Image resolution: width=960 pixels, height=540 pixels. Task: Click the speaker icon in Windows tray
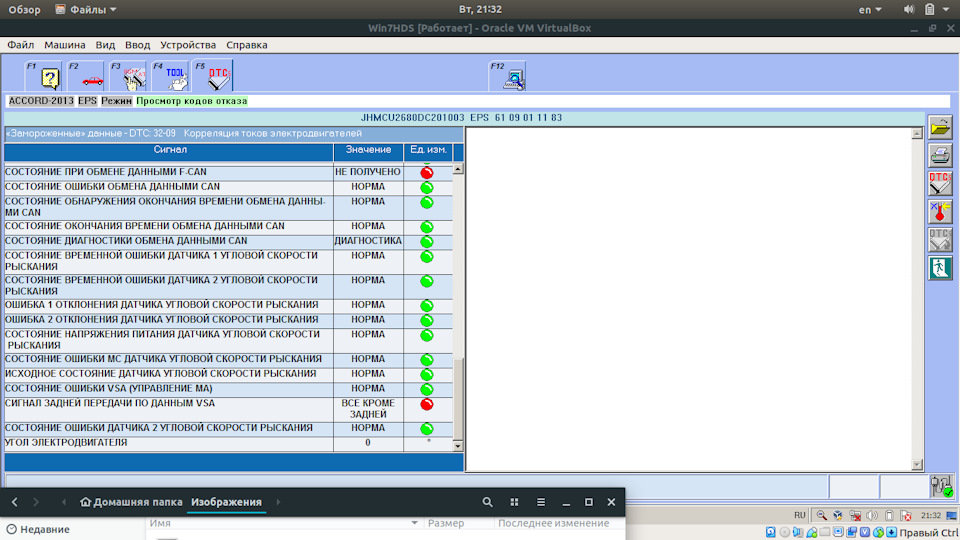(872, 516)
